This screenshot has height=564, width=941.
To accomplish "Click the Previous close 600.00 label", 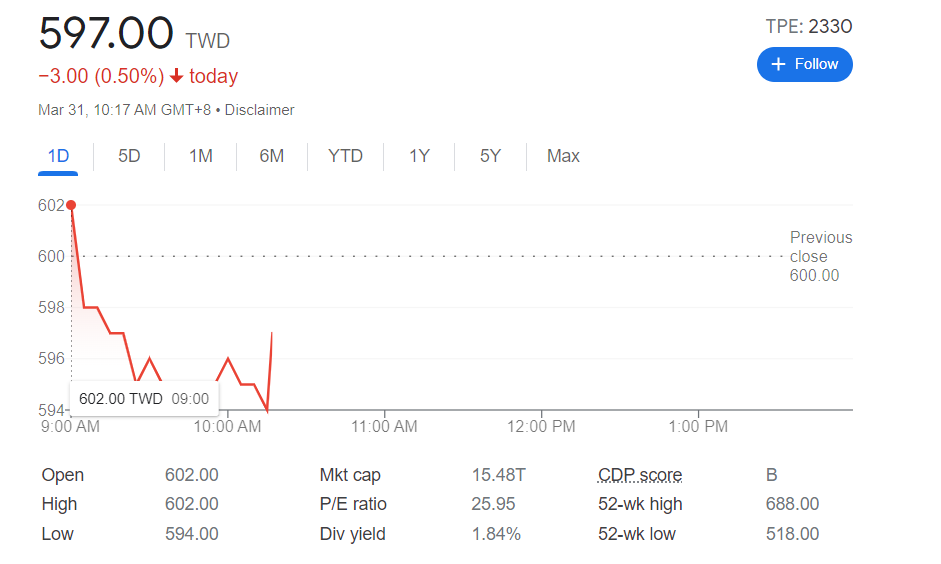I will (x=820, y=256).
